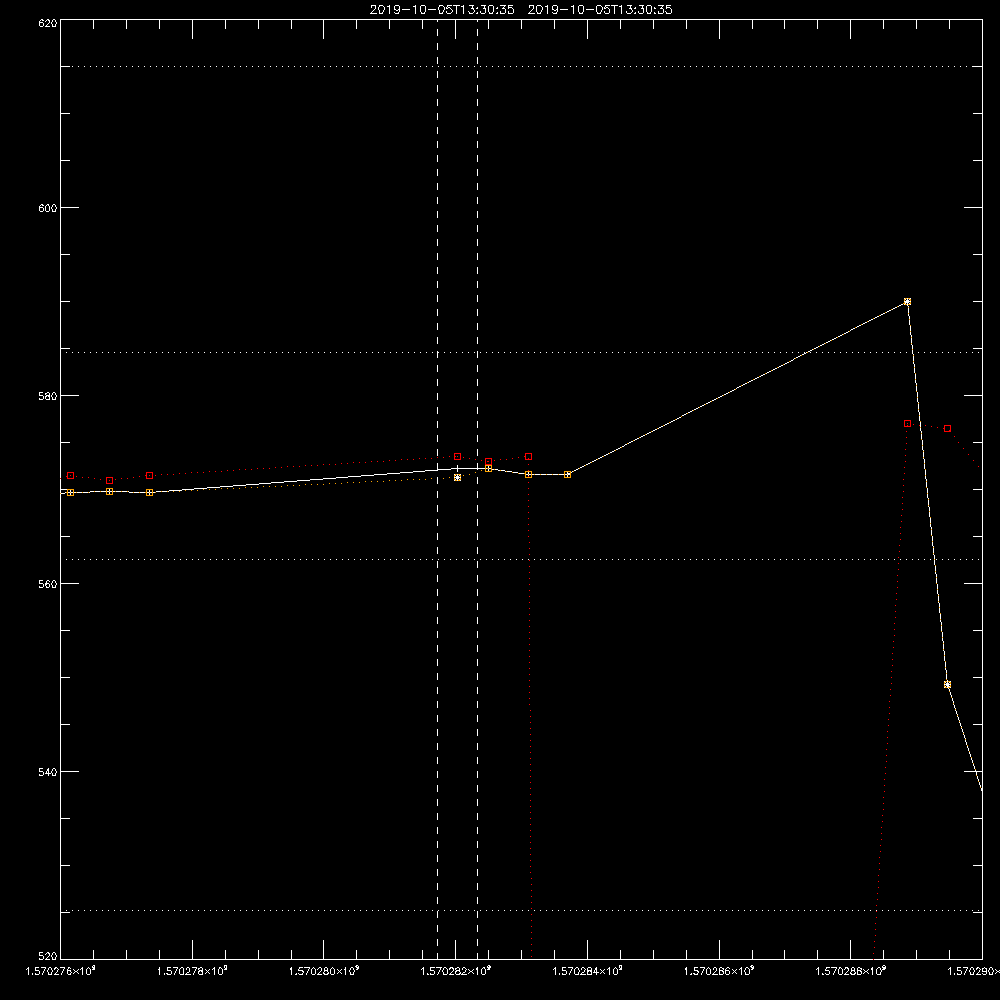This screenshot has width=1000, height=1000.
Task: Click the right 2019-10-05T13:30:35 title timestamp
Action: [600, 10]
